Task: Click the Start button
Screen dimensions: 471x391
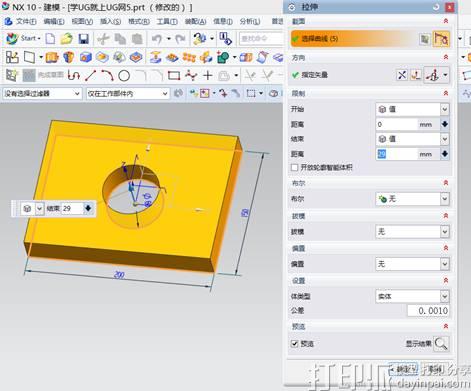Action: (23, 39)
